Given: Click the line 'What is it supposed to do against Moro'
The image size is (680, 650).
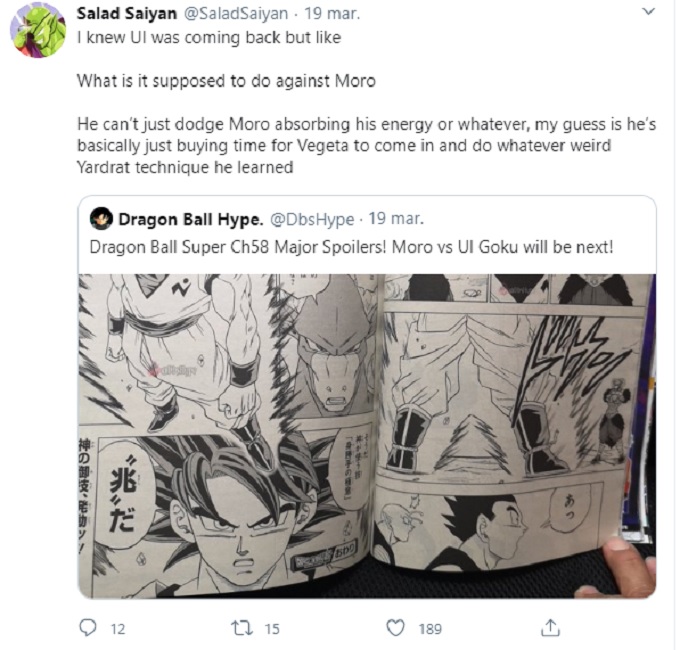Looking at the screenshot, I should [x=226, y=81].
